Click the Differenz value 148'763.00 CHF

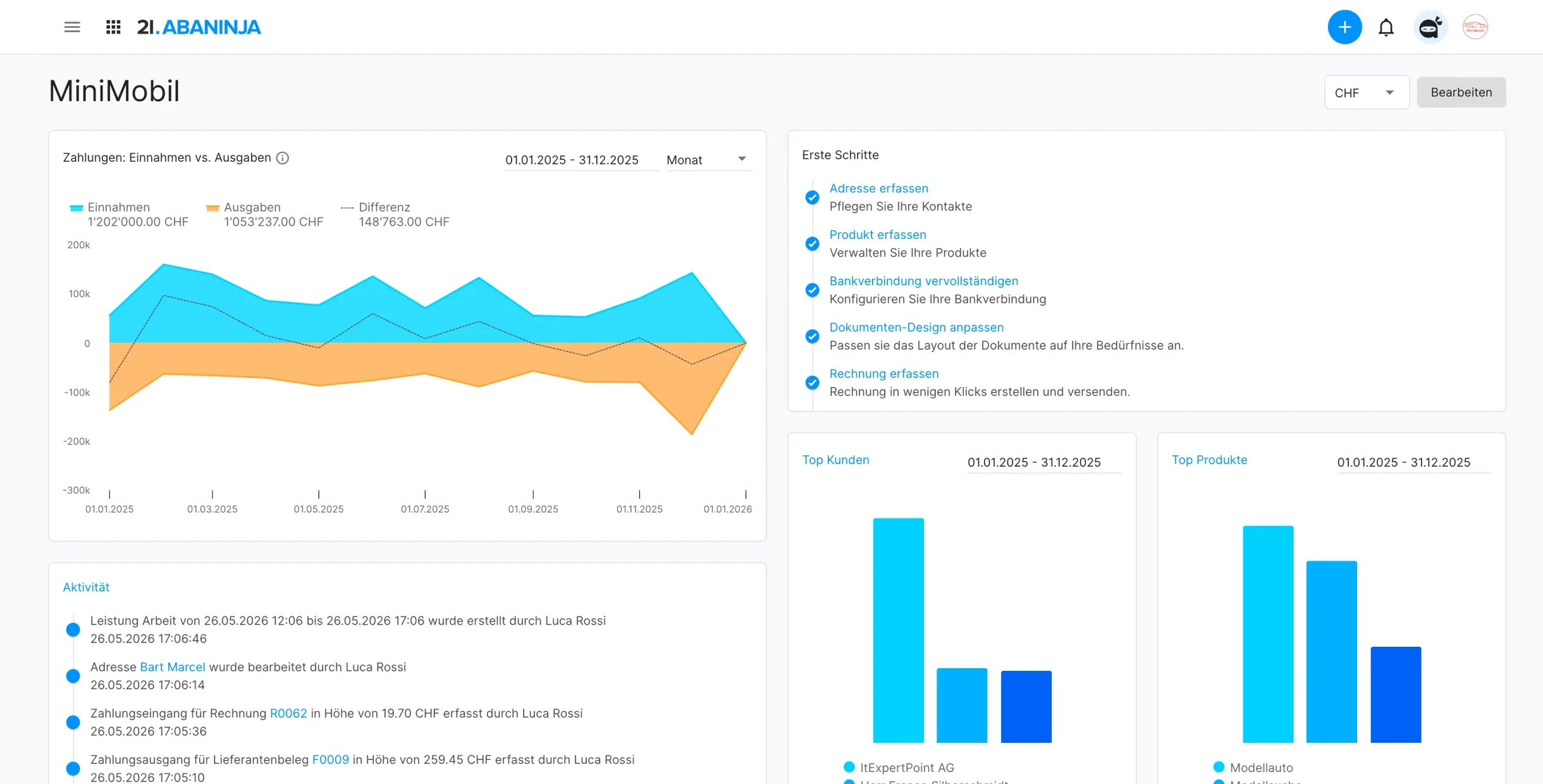click(404, 222)
